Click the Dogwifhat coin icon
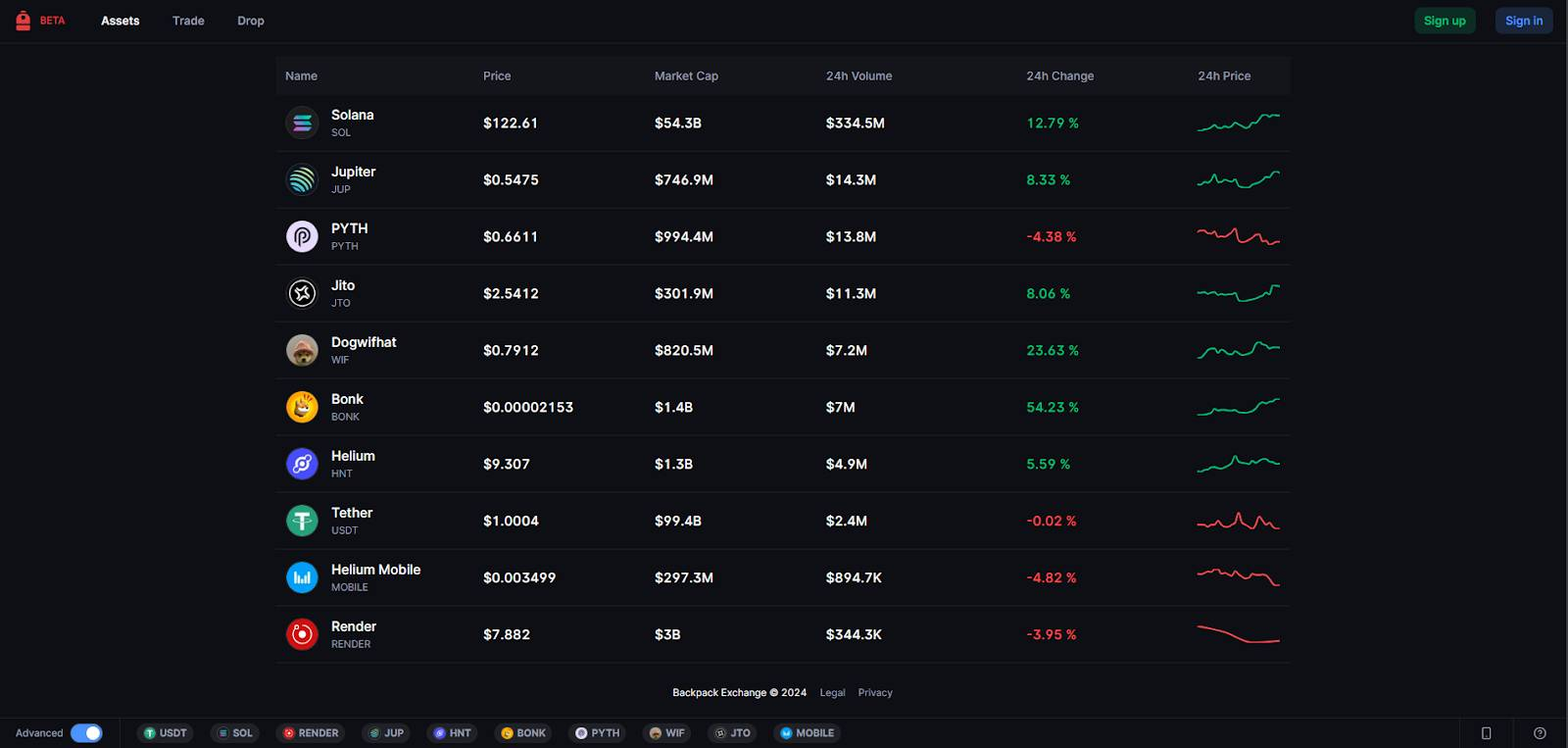1568x748 pixels. coord(302,350)
